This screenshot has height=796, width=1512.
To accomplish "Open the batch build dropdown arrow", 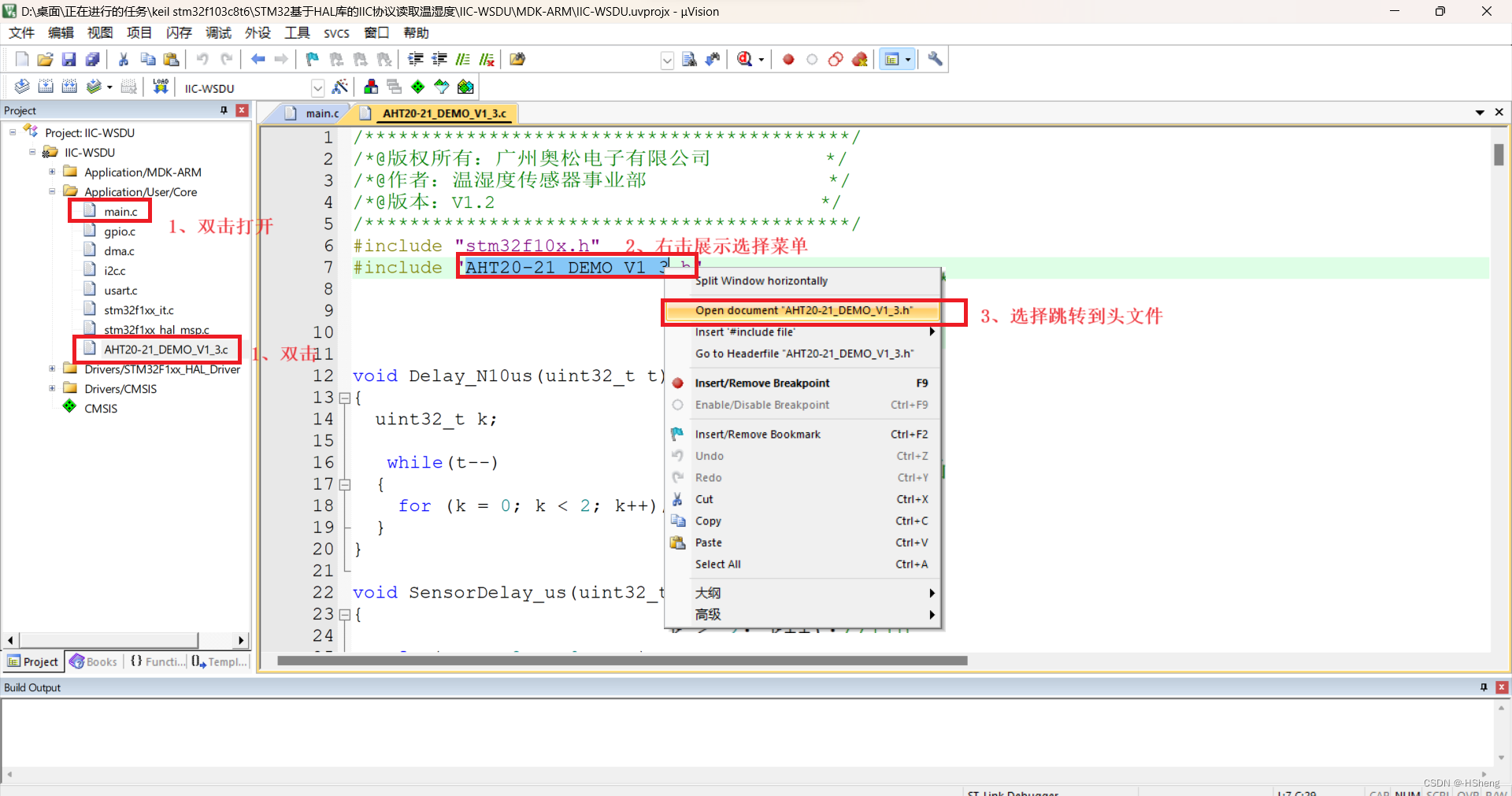I will point(109,87).
